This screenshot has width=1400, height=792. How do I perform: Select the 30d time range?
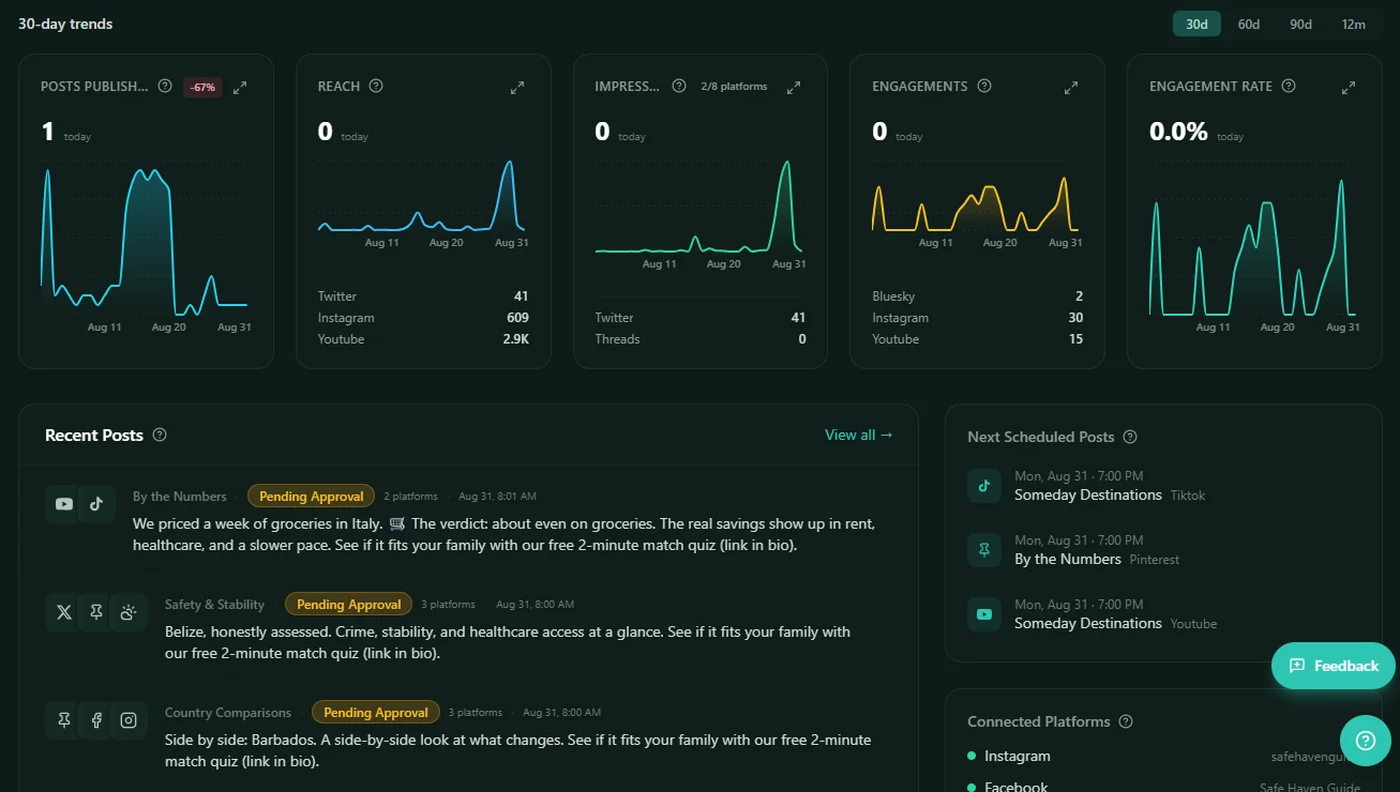[x=1197, y=24]
